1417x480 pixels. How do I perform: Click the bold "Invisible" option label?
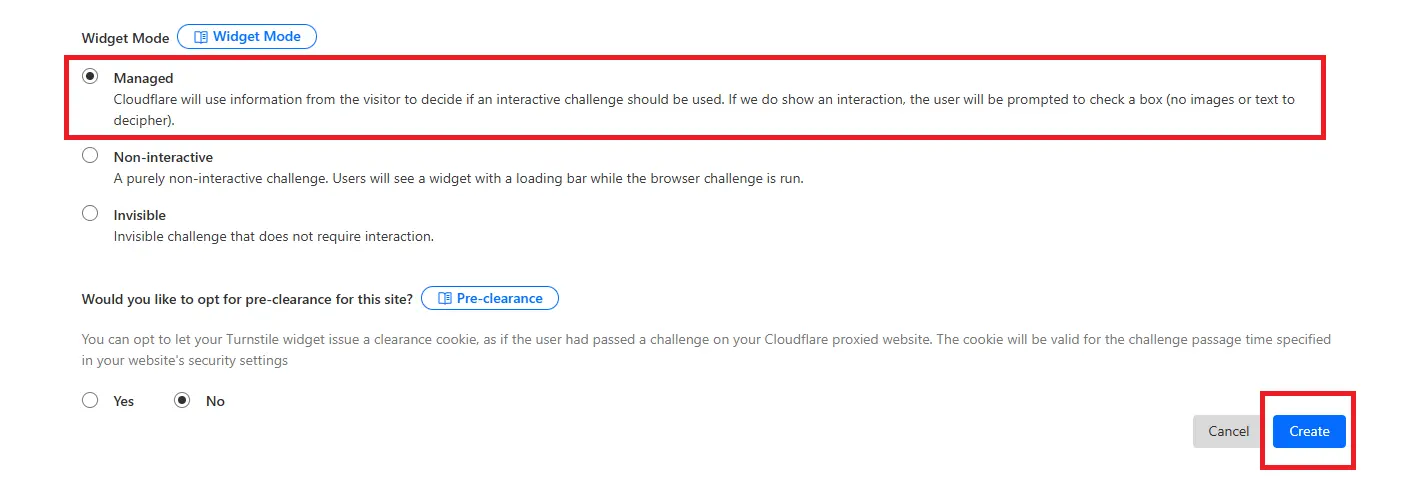click(139, 215)
